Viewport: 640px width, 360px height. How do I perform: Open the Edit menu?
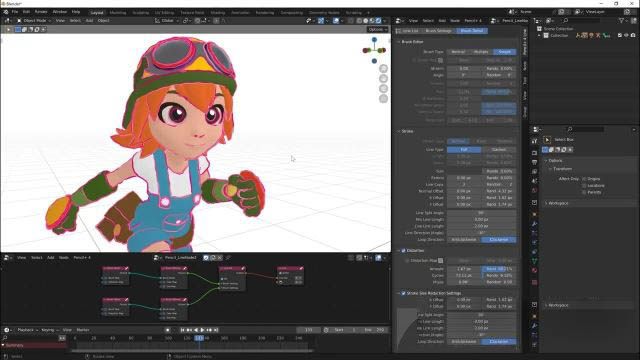(x=26, y=12)
